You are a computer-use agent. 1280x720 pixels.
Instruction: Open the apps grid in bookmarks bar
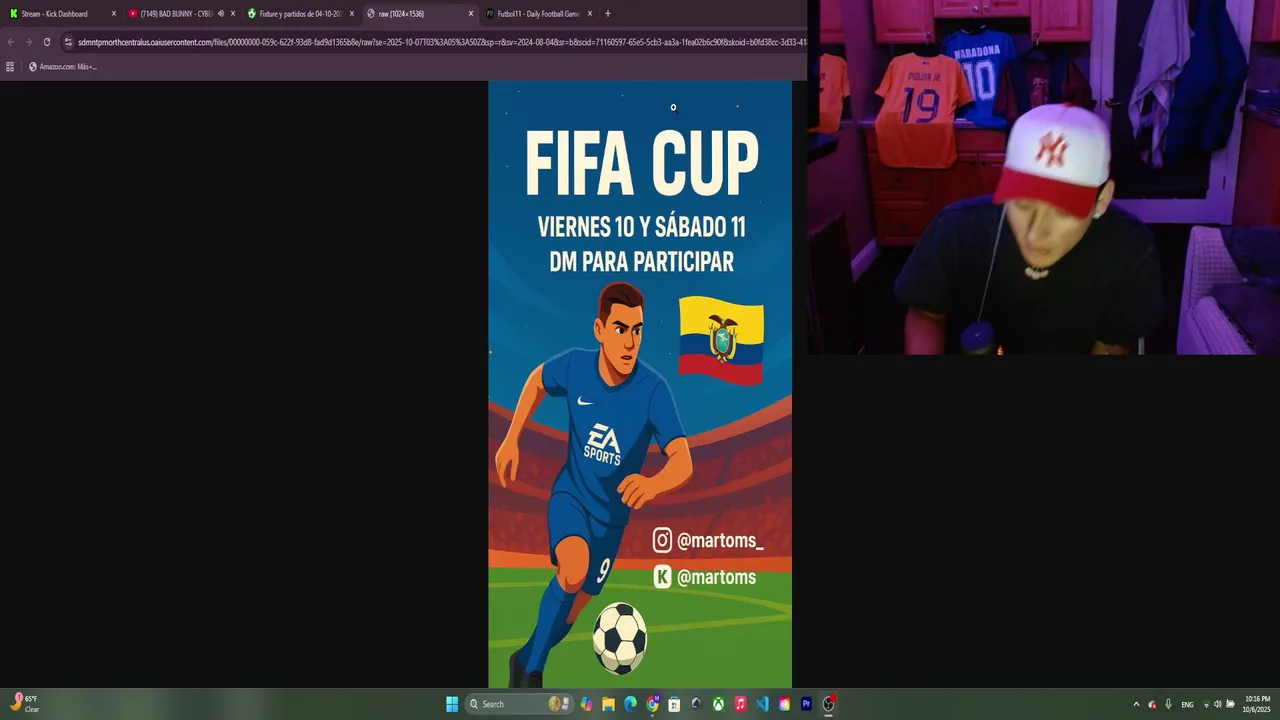(x=10, y=67)
